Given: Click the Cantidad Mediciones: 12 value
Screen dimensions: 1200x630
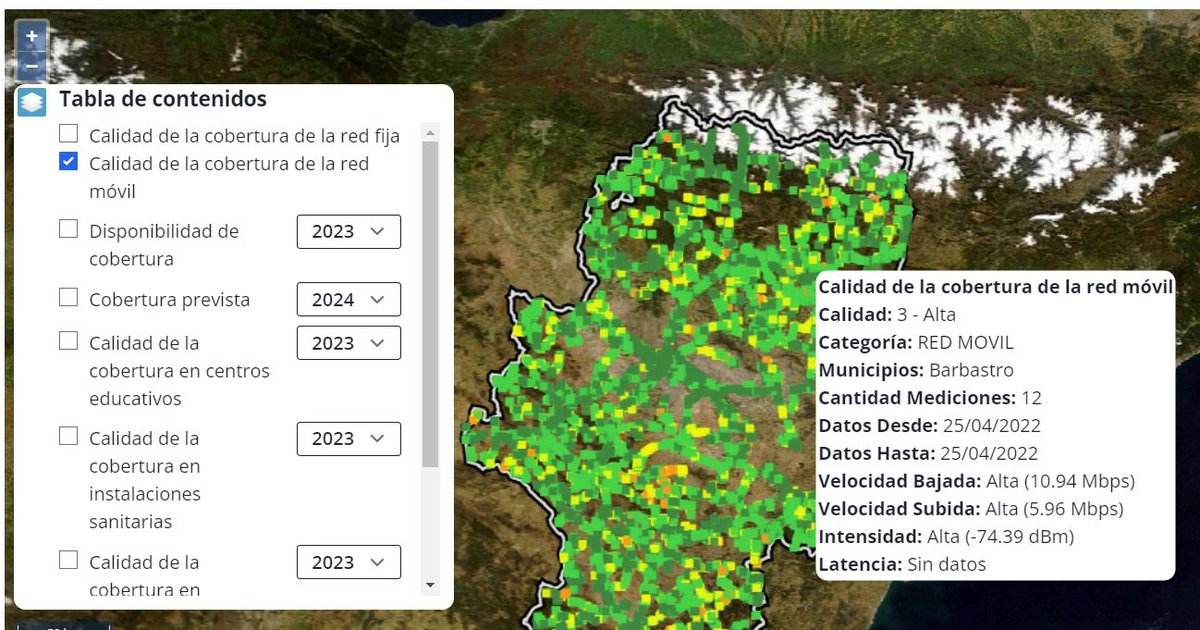Looking at the screenshot, I should tap(1031, 398).
